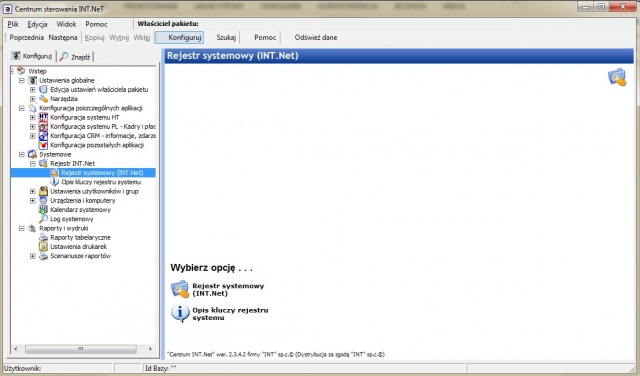Collapse the Ustawienia globalne tree node
The width and height of the screenshot is (640, 376).
(22, 80)
